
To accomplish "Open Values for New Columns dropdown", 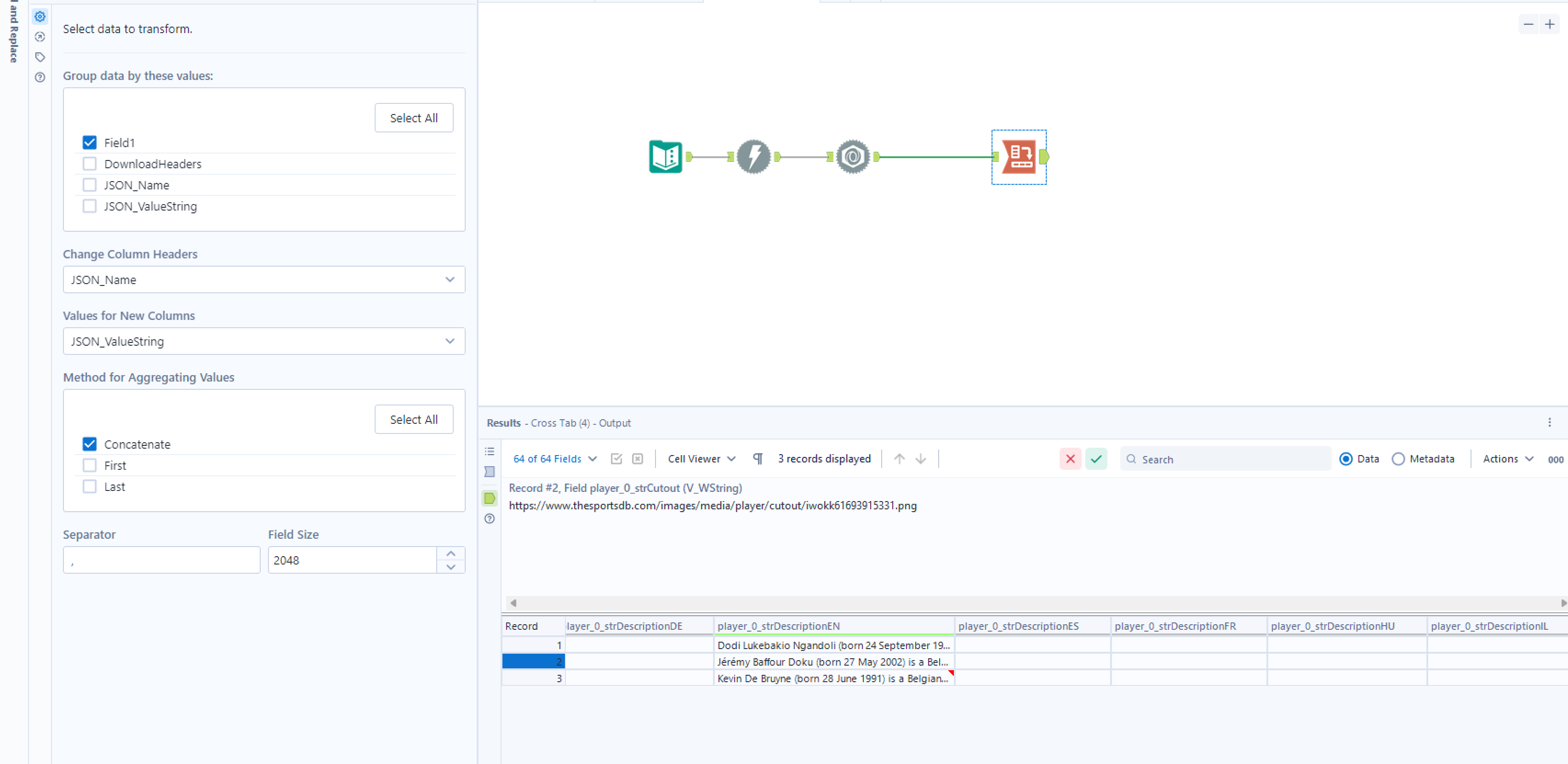I will [x=264, y=342].
